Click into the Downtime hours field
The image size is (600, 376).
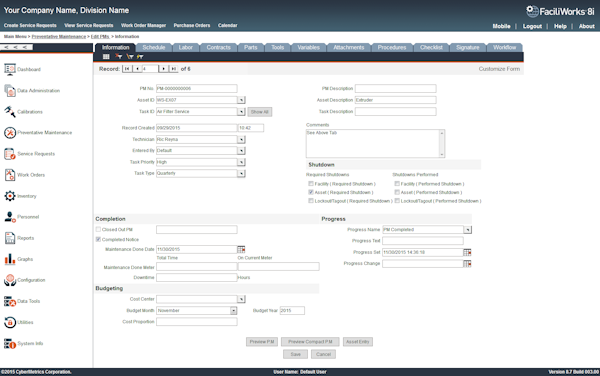[197, 278]
